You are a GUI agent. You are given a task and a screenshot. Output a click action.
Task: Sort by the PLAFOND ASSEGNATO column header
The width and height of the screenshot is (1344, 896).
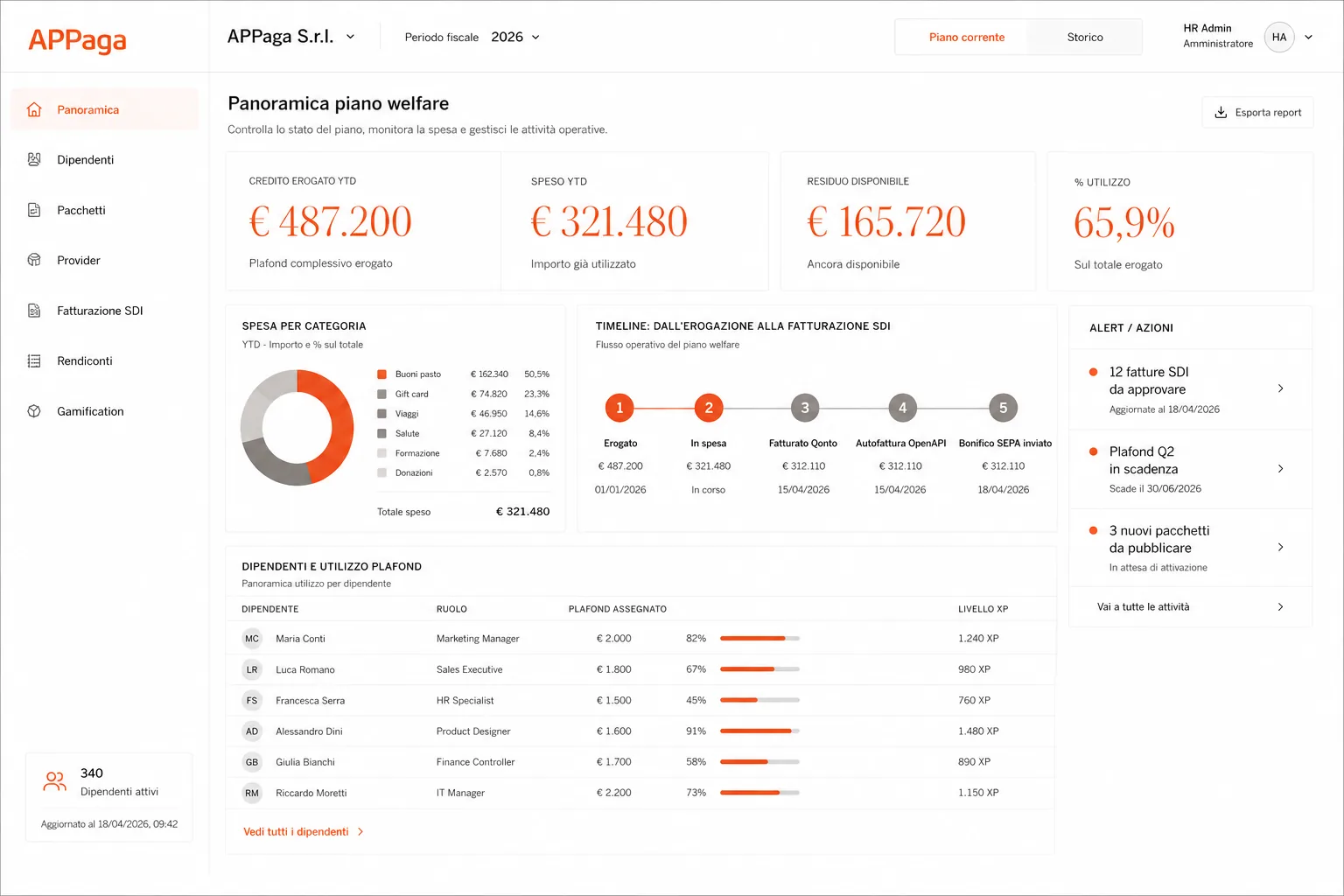(617, 609)
